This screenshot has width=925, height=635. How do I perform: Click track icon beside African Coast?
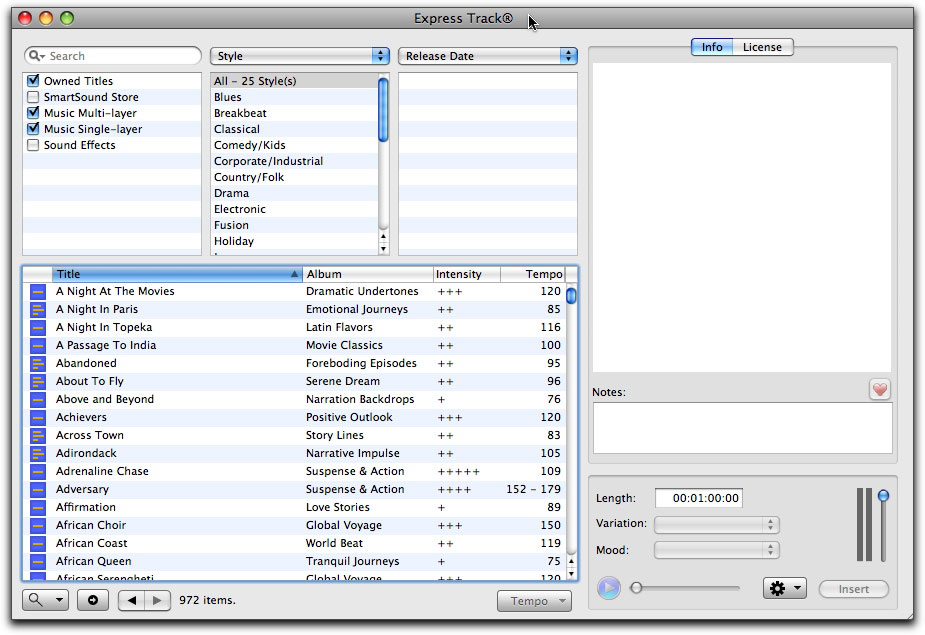pyautogui.click(x=38, y=544)
